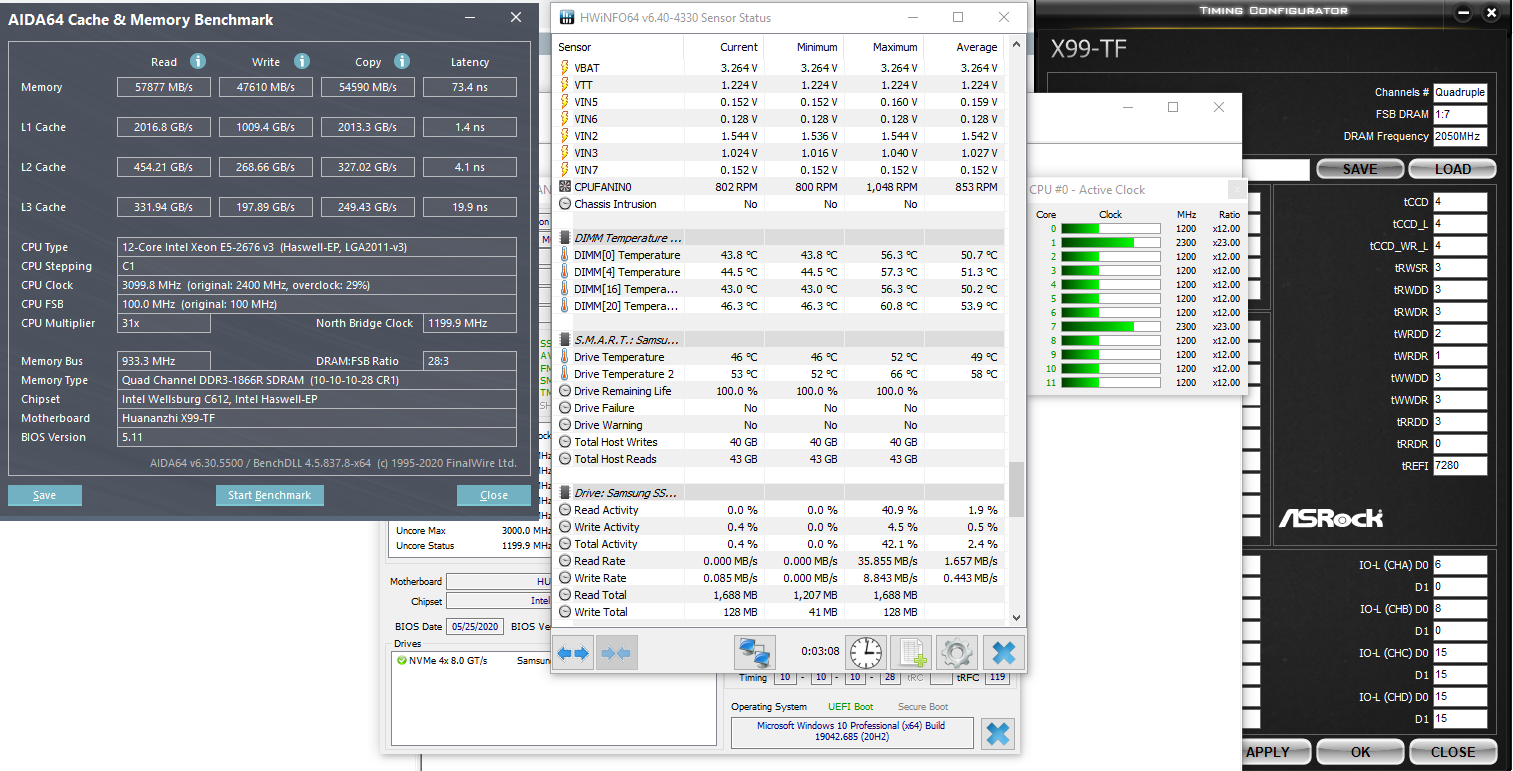
Task: Click the IO-L (CHA) D0 field
Action: pos(1460,565)
